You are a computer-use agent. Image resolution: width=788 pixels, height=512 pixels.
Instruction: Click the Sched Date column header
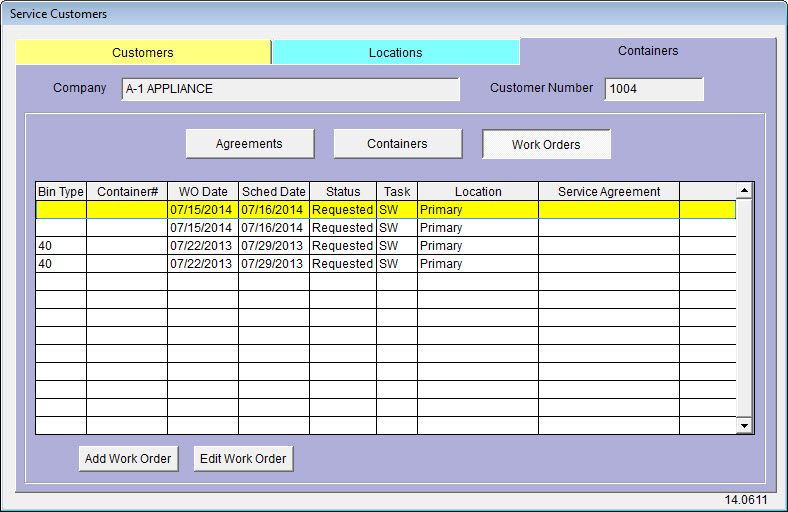(274, 191)
